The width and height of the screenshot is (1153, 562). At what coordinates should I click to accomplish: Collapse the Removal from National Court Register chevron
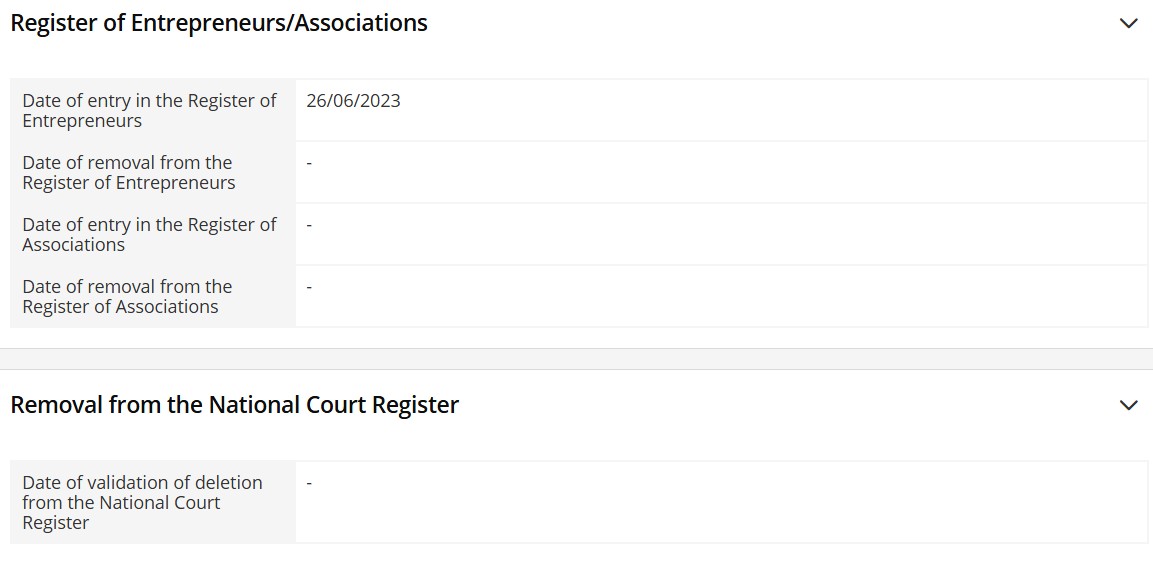[x=1128, y=405]
